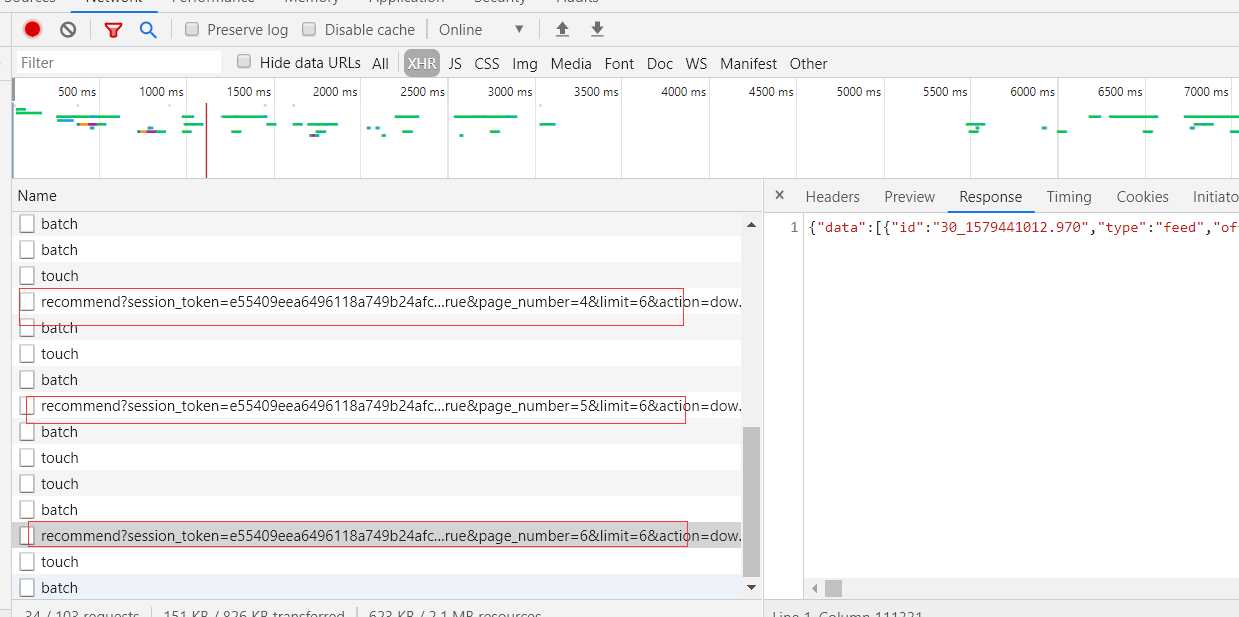Click the 3000 ms timeline label
Image resolution: width=1239 pixels, height=617 pixels.
point(510,91)
